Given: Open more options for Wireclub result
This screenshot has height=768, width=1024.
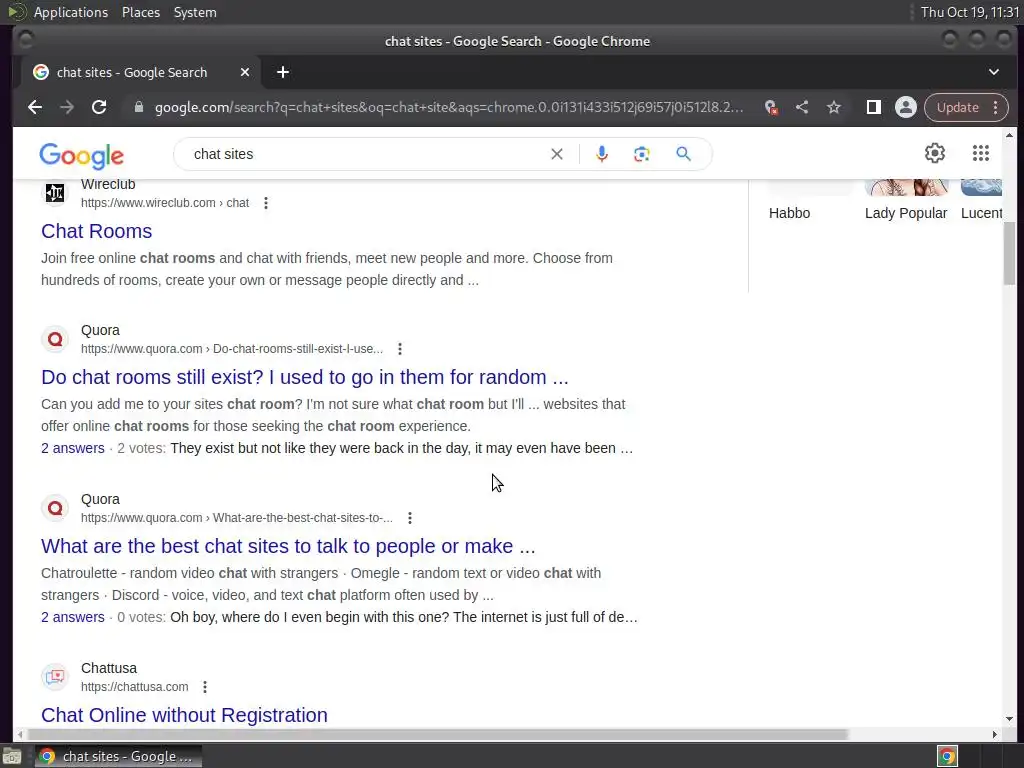Looking at the screenshot, I should (266, 203).
